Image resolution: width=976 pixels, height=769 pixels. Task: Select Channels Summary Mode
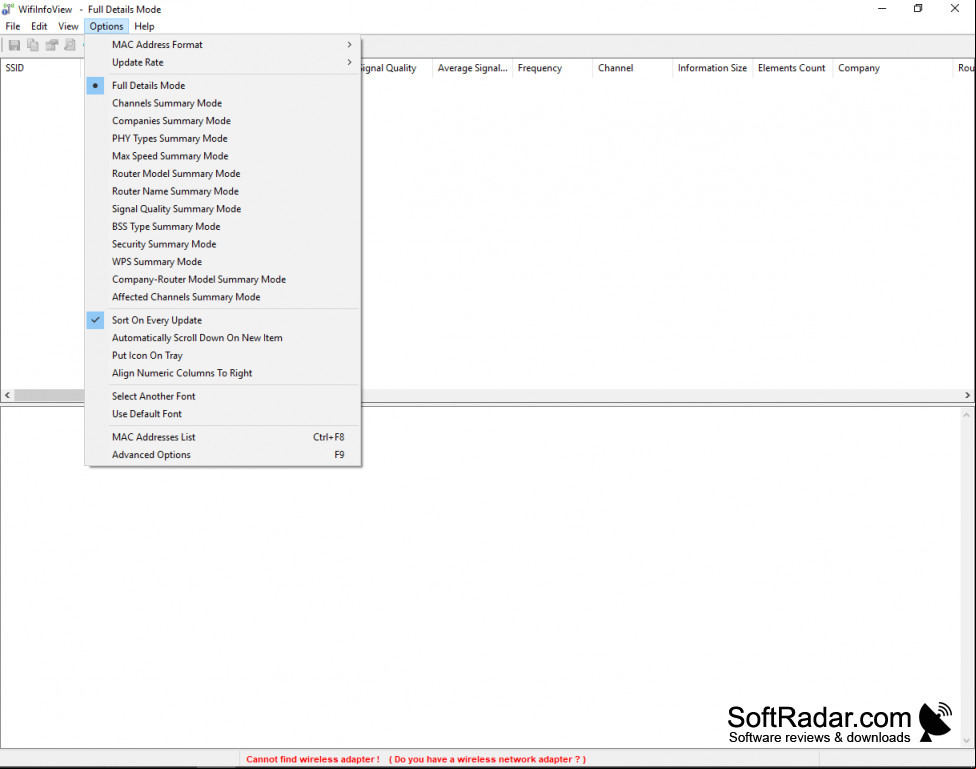[223, 103]
